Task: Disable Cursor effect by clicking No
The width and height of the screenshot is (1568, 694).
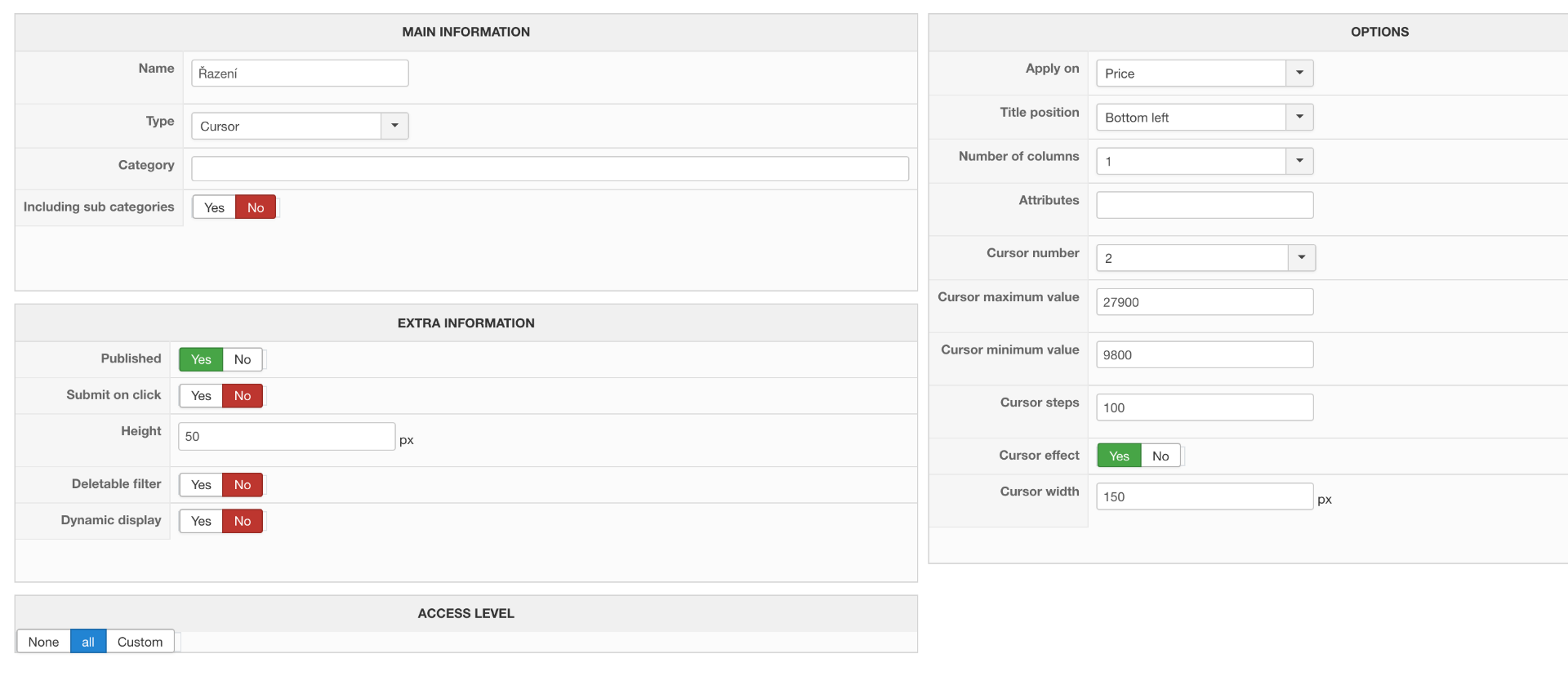Action: (1160, 456)
